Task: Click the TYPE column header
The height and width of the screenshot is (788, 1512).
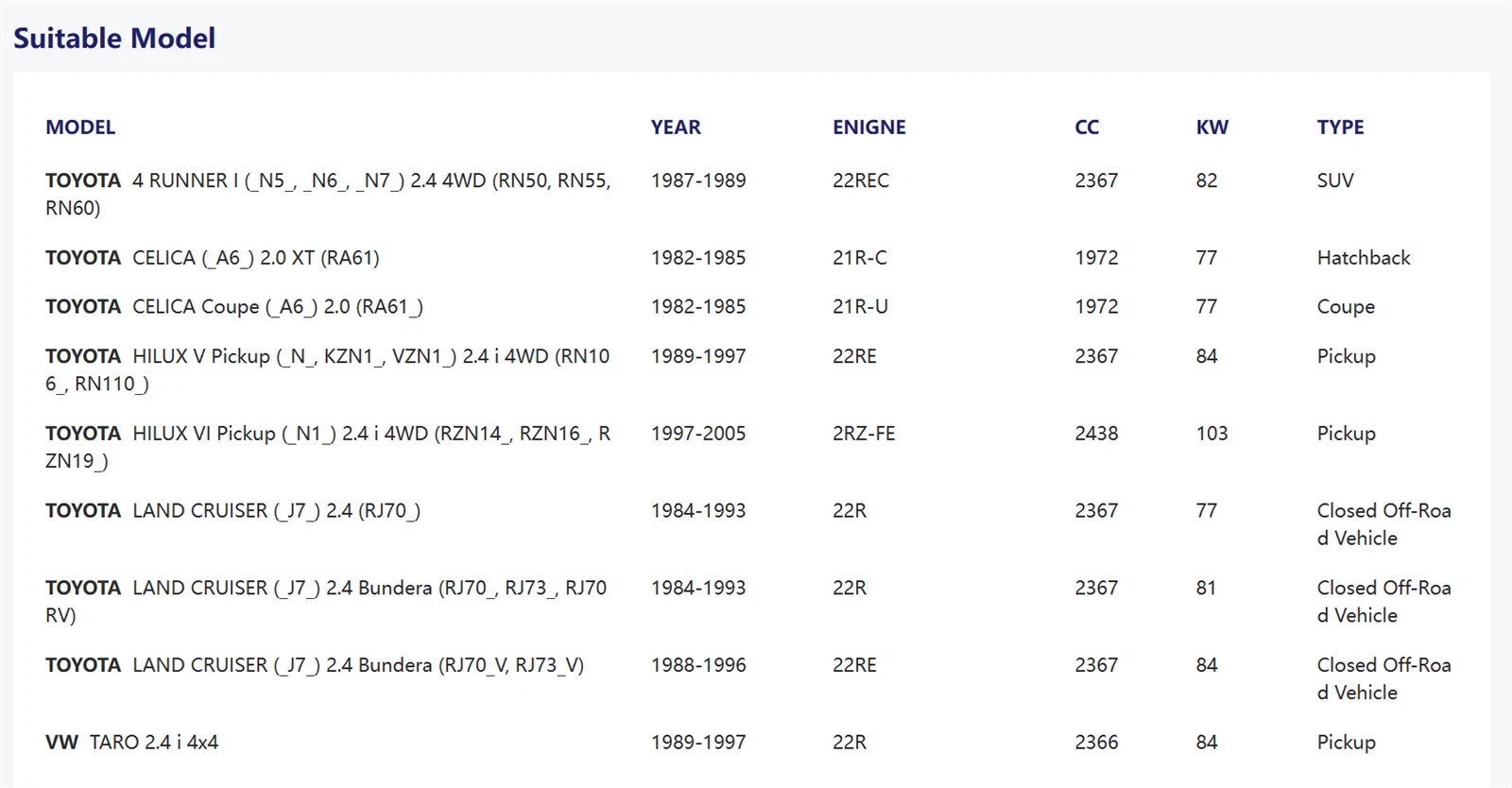Action: pyautogui.click(x=1341, y=128)
